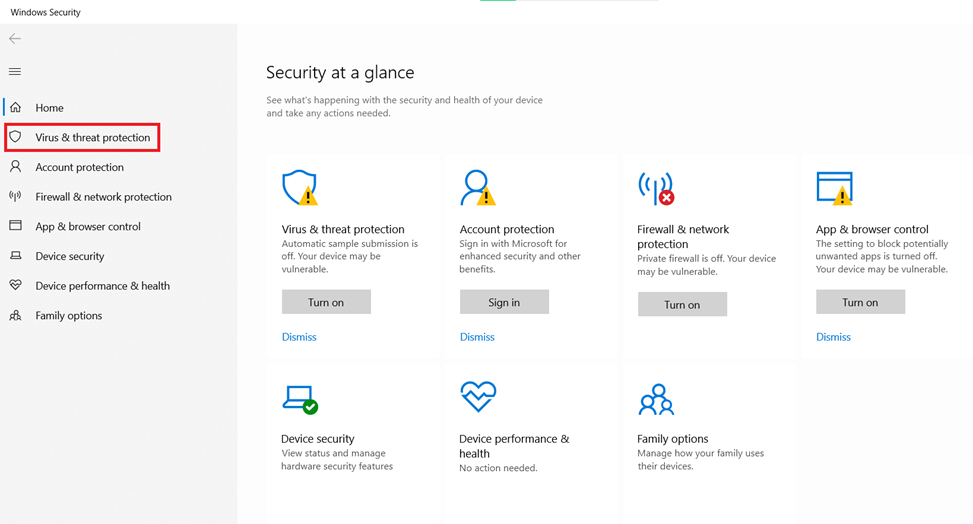Screen dimensions: 973x524
Task: Click the back arrow icon
Action: click(x=15, y=39)
